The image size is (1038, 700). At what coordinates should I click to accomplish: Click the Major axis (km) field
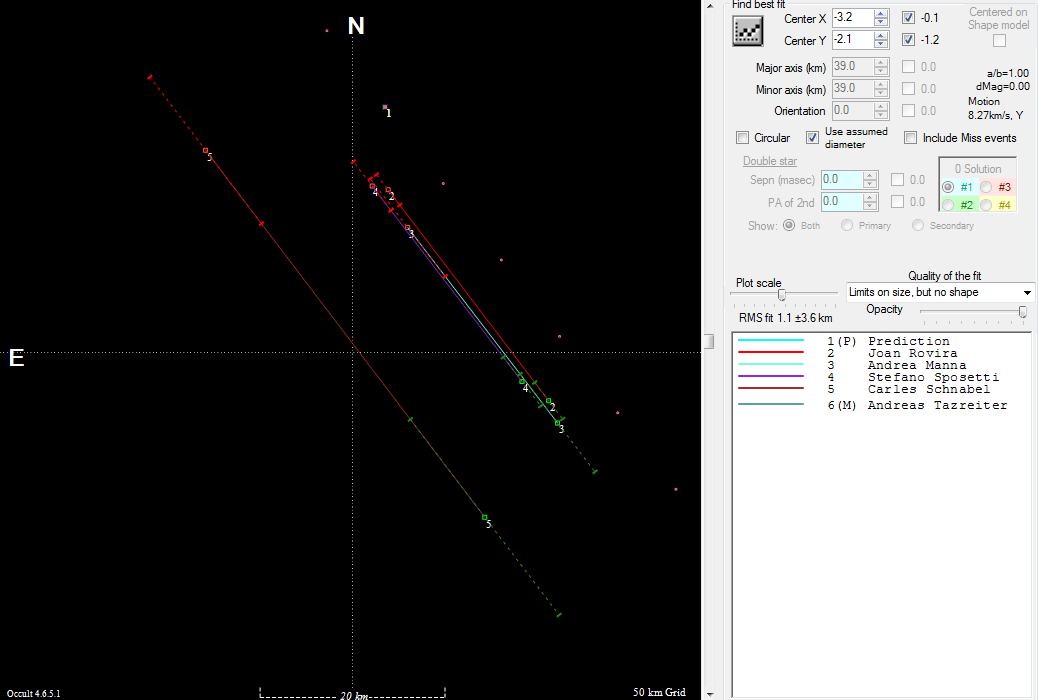[x=853, y=67]
